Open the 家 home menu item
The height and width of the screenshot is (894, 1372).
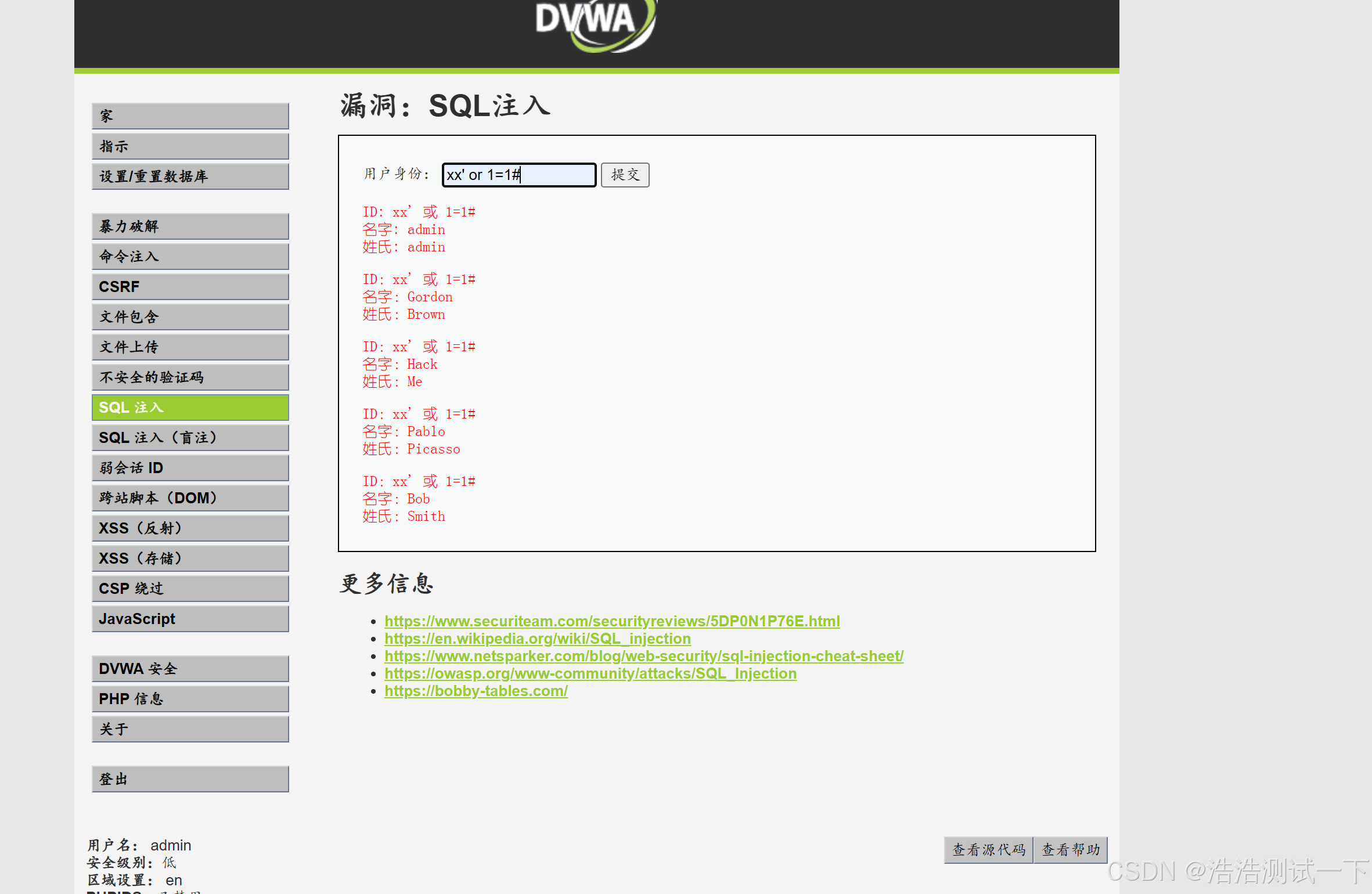(x=190, y=116)
